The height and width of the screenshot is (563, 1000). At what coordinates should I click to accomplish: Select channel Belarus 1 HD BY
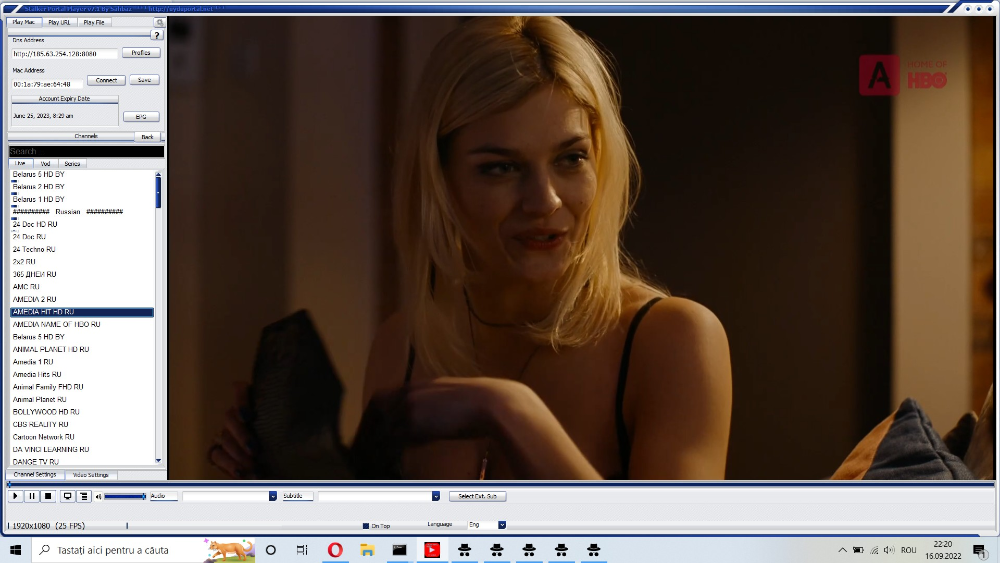(x=82, y=200)
